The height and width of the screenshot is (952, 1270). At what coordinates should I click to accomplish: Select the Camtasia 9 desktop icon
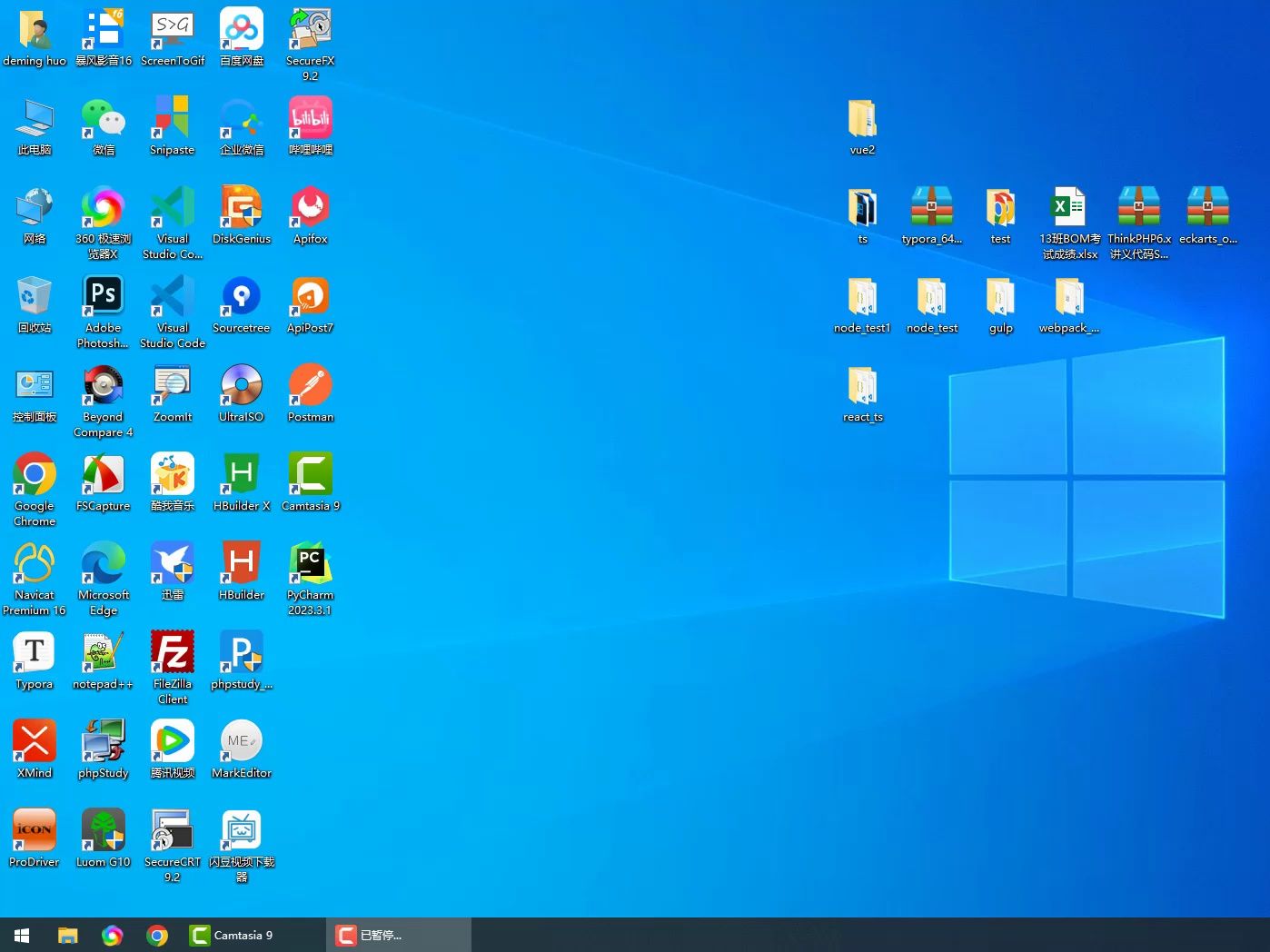pos(311,483)
